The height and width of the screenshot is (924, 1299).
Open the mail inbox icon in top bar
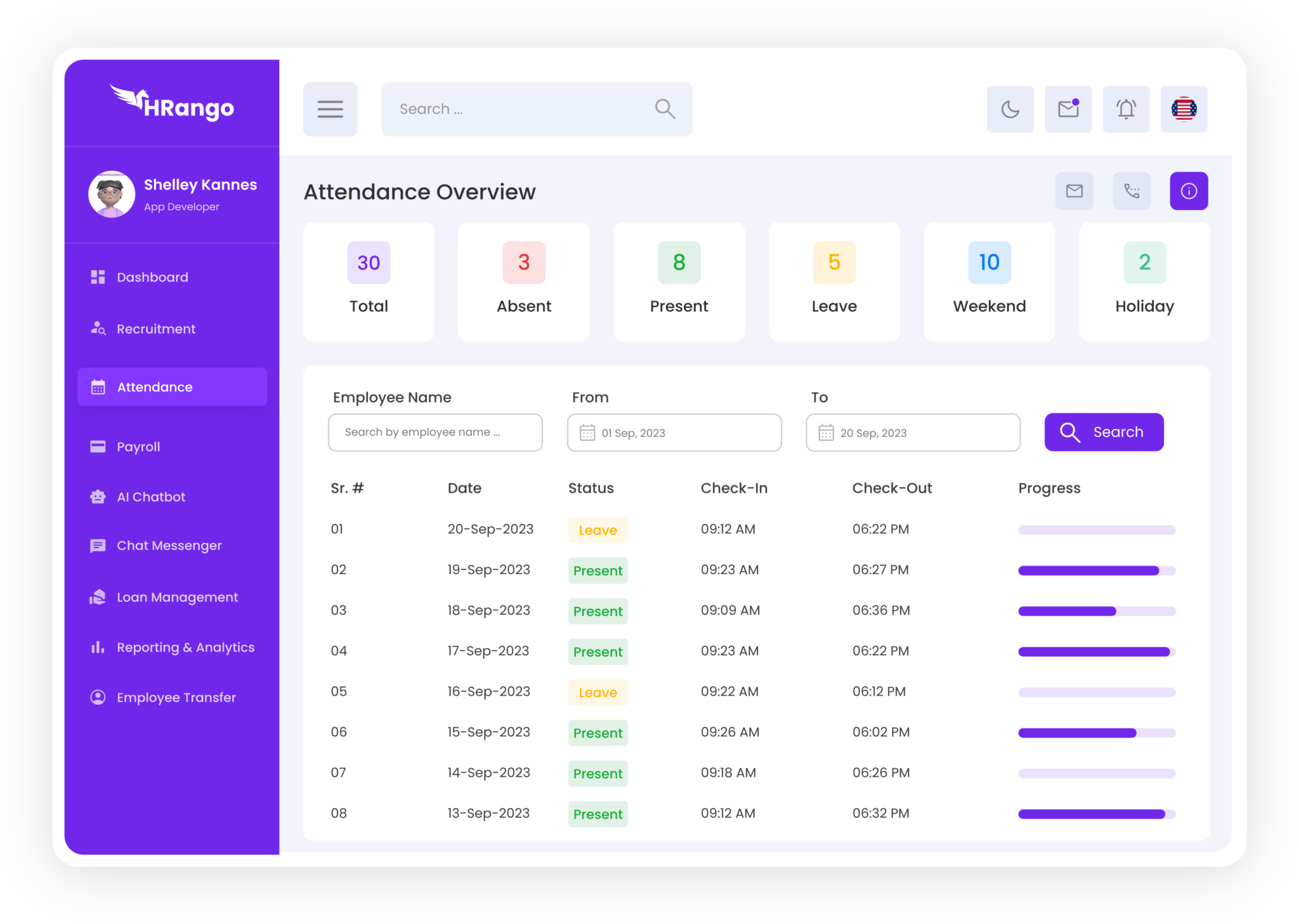click(1068, 109)
